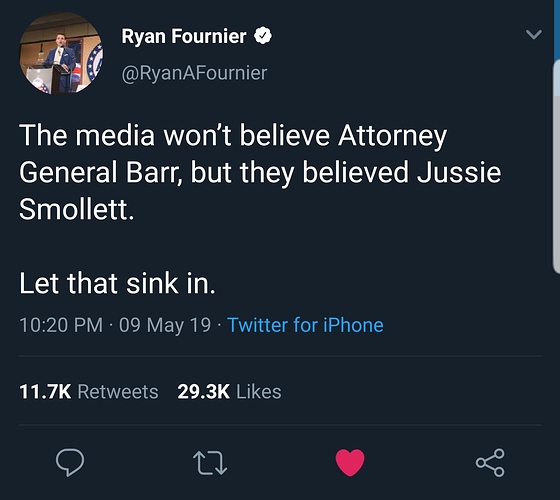Click the vertical scrollbar on the right edge
The width and height of the screenshot is (560, 500).
556,166
